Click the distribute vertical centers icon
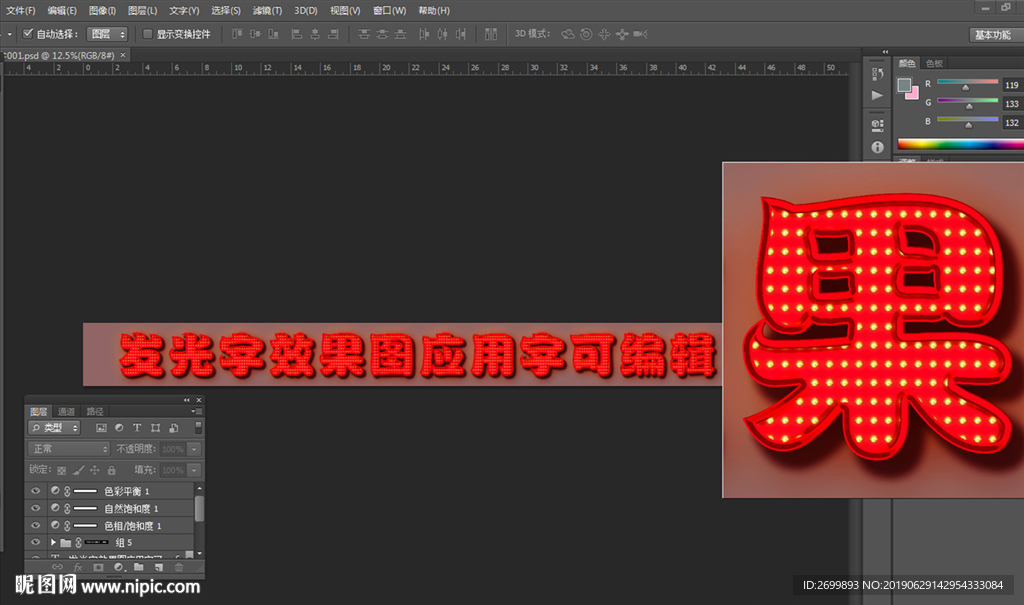 [382, 33]
